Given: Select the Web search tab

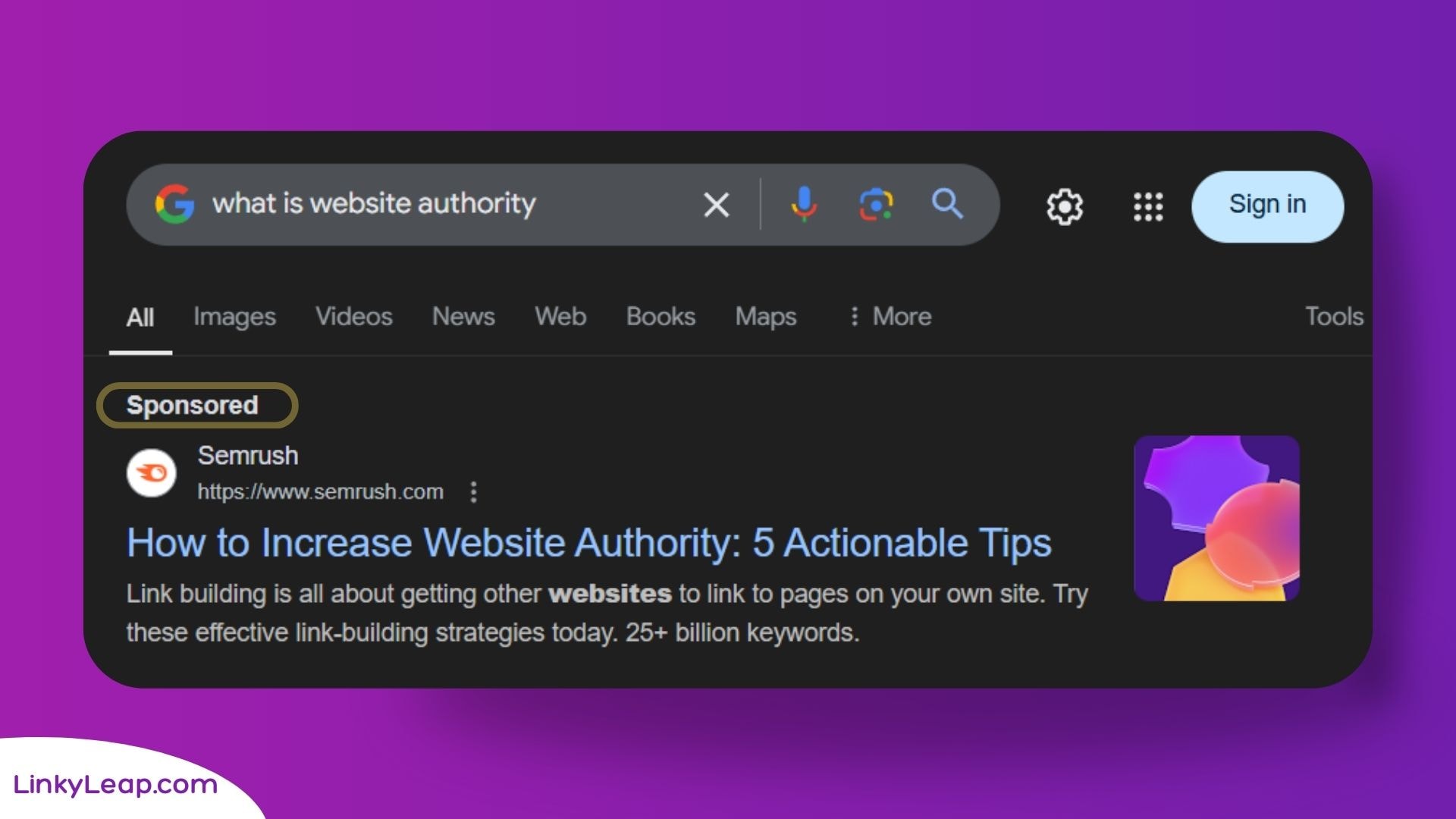Looking at the screenshot, I should [561, 317].
